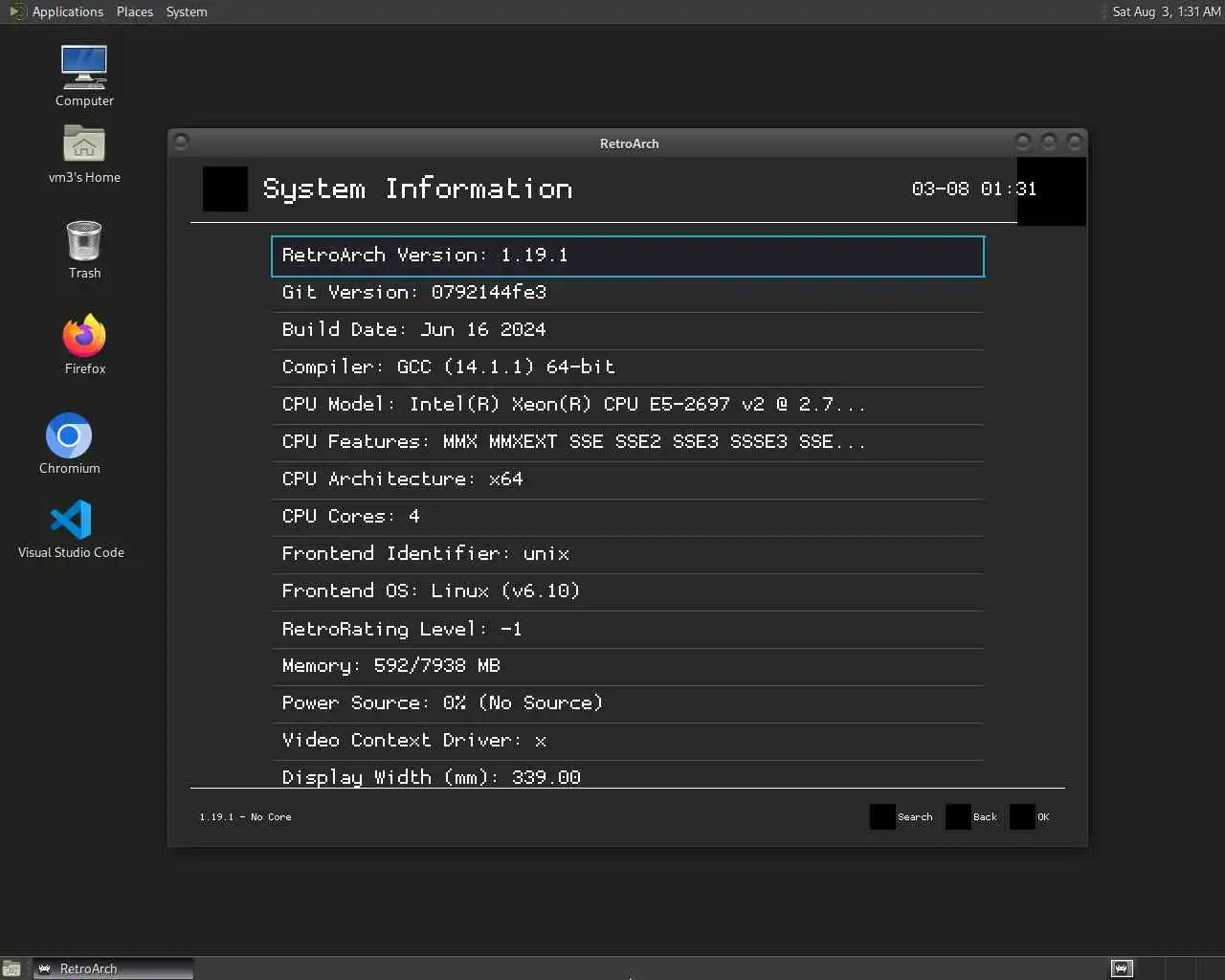Select the Frontend Identifier: unix row
Screen dimensions: 1225x980
tap(628, 554)
